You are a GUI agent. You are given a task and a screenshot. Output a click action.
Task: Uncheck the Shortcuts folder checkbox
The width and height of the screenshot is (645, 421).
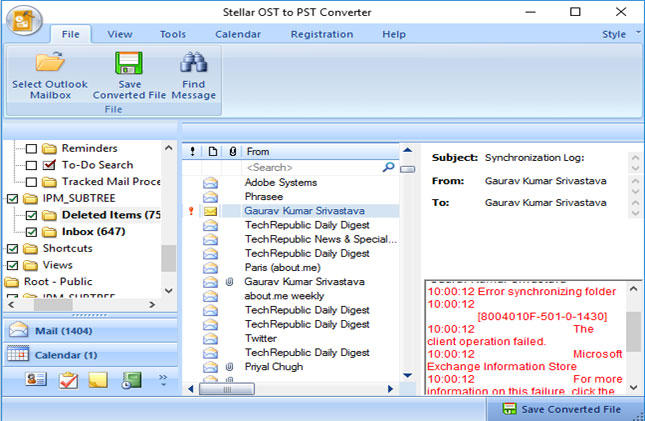pos(13,249)
